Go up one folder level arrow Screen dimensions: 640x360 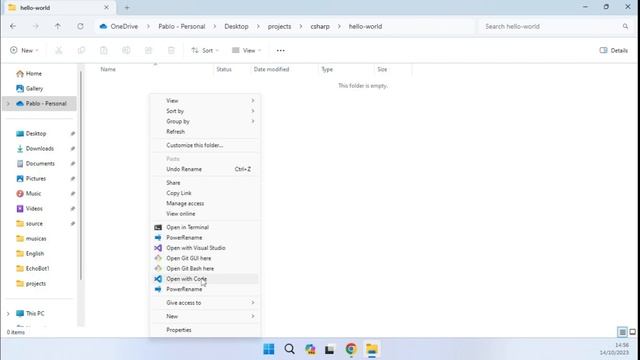coord(58,26)
